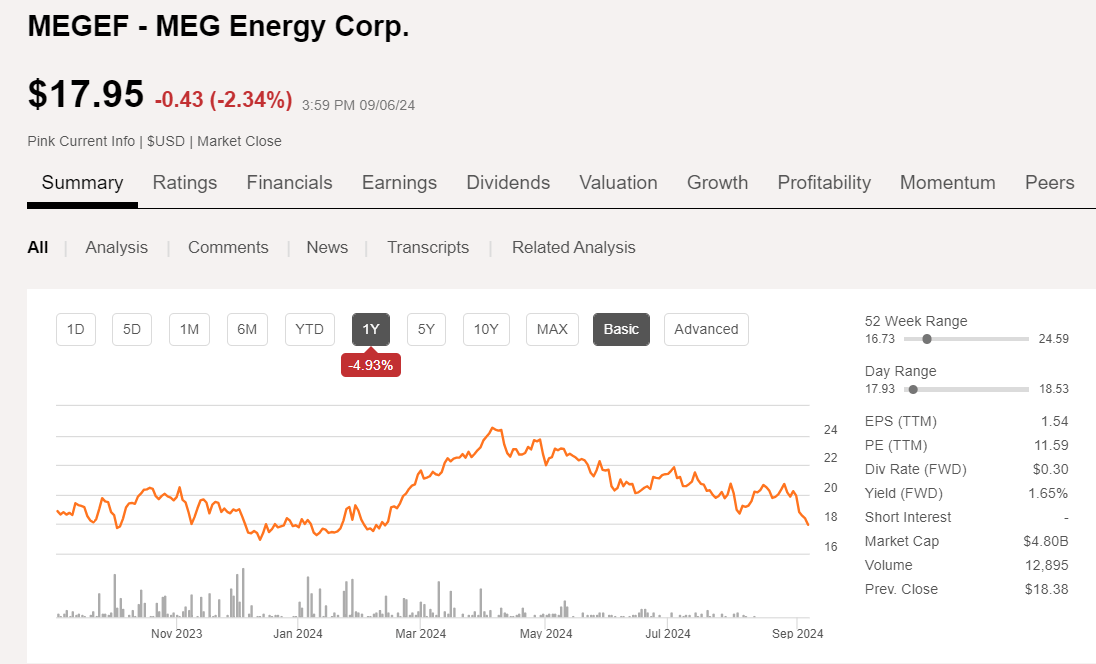Image resolution: width=1096 pixels, height=664 pixels.
Task: Switch chart to YTD view
Action: (x=309, y=329)
